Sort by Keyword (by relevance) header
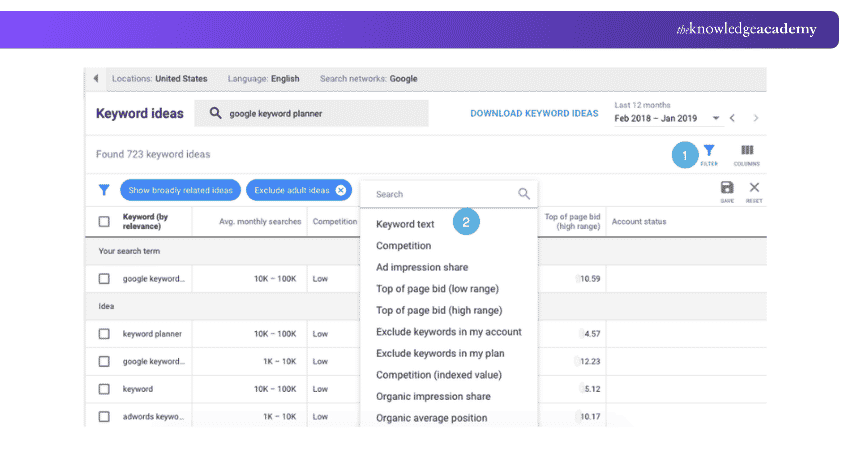The width and height of the screenshot is (850, 450). coord(145,221)
